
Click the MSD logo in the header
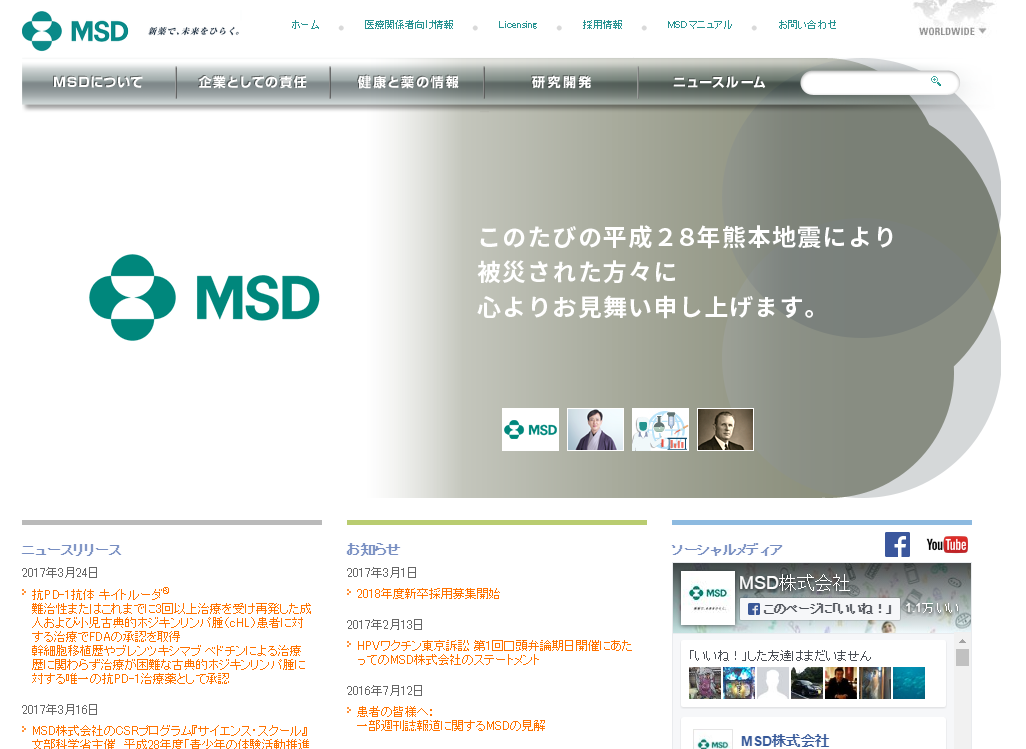(x=75, y=31)
